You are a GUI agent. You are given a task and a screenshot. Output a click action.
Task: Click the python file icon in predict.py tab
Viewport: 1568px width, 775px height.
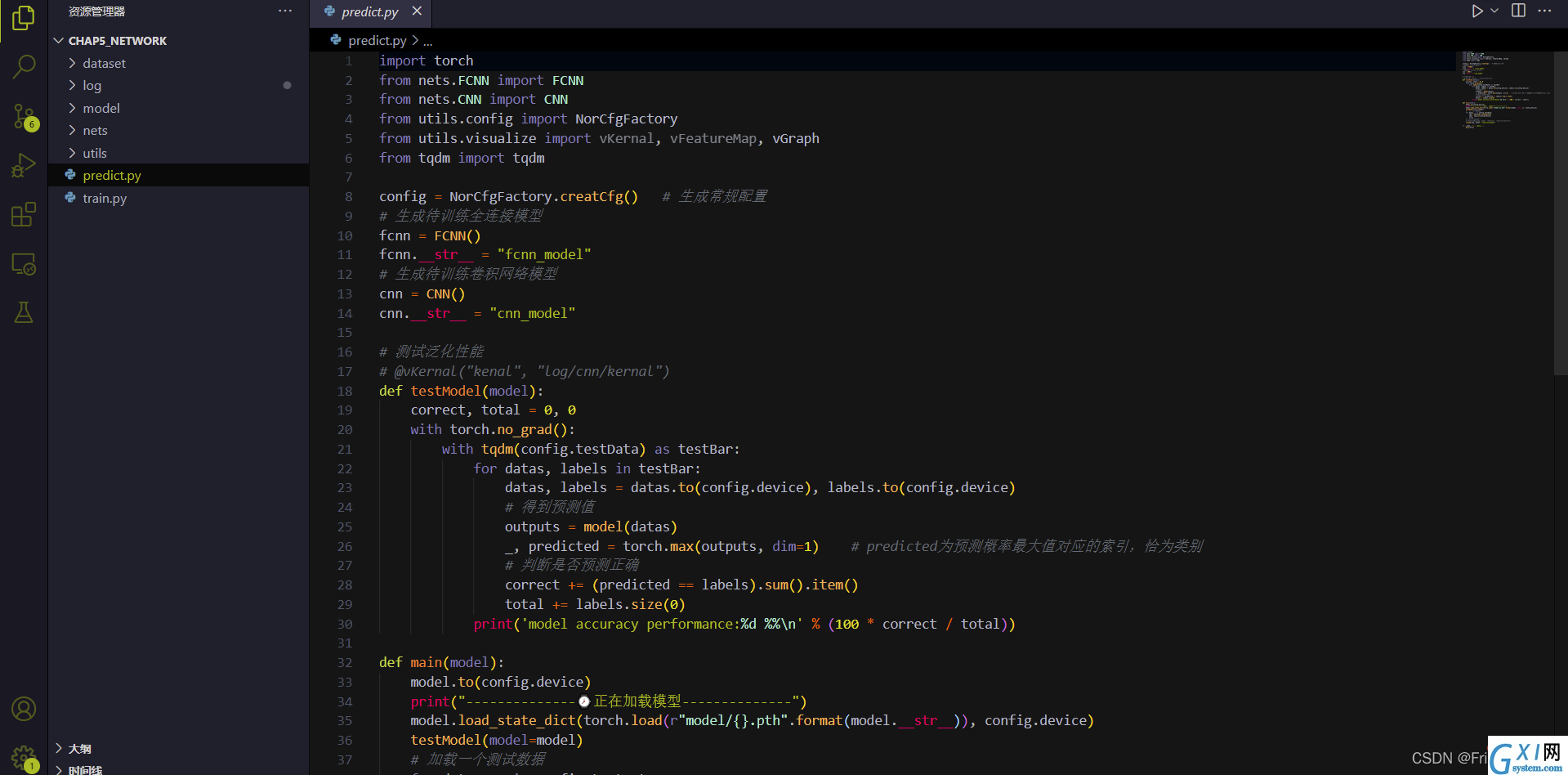click(329, 11)
